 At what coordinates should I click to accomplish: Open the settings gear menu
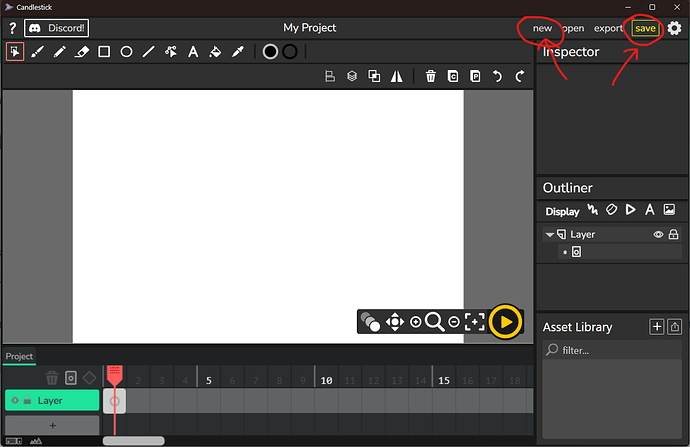pos(674,28)
